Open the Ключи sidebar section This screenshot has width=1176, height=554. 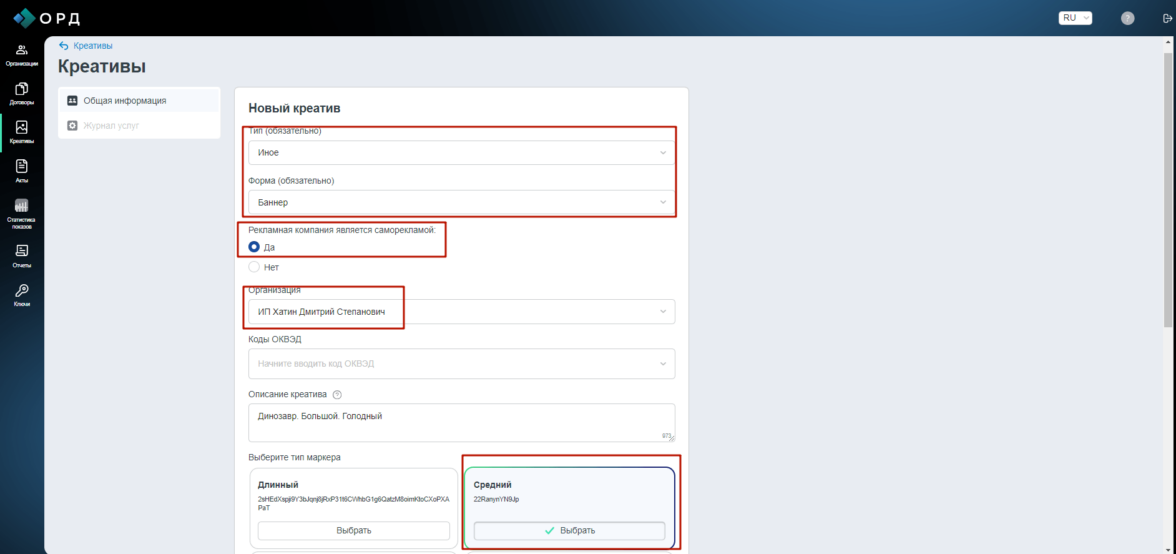tap(22, 295)
